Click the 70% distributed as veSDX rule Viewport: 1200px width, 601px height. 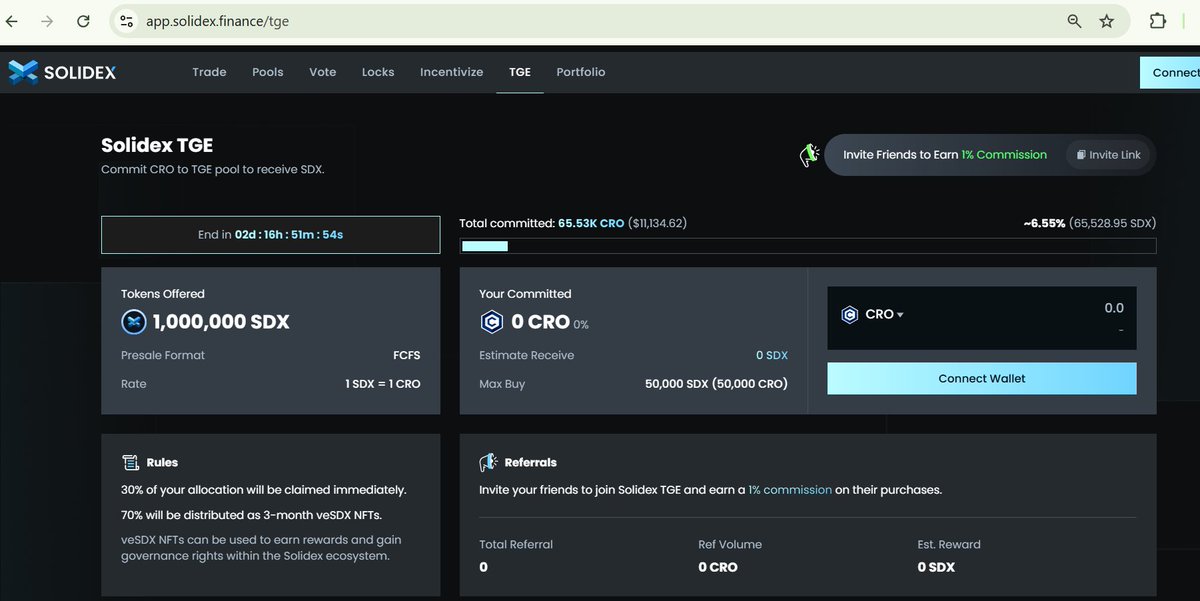[251, 515]
